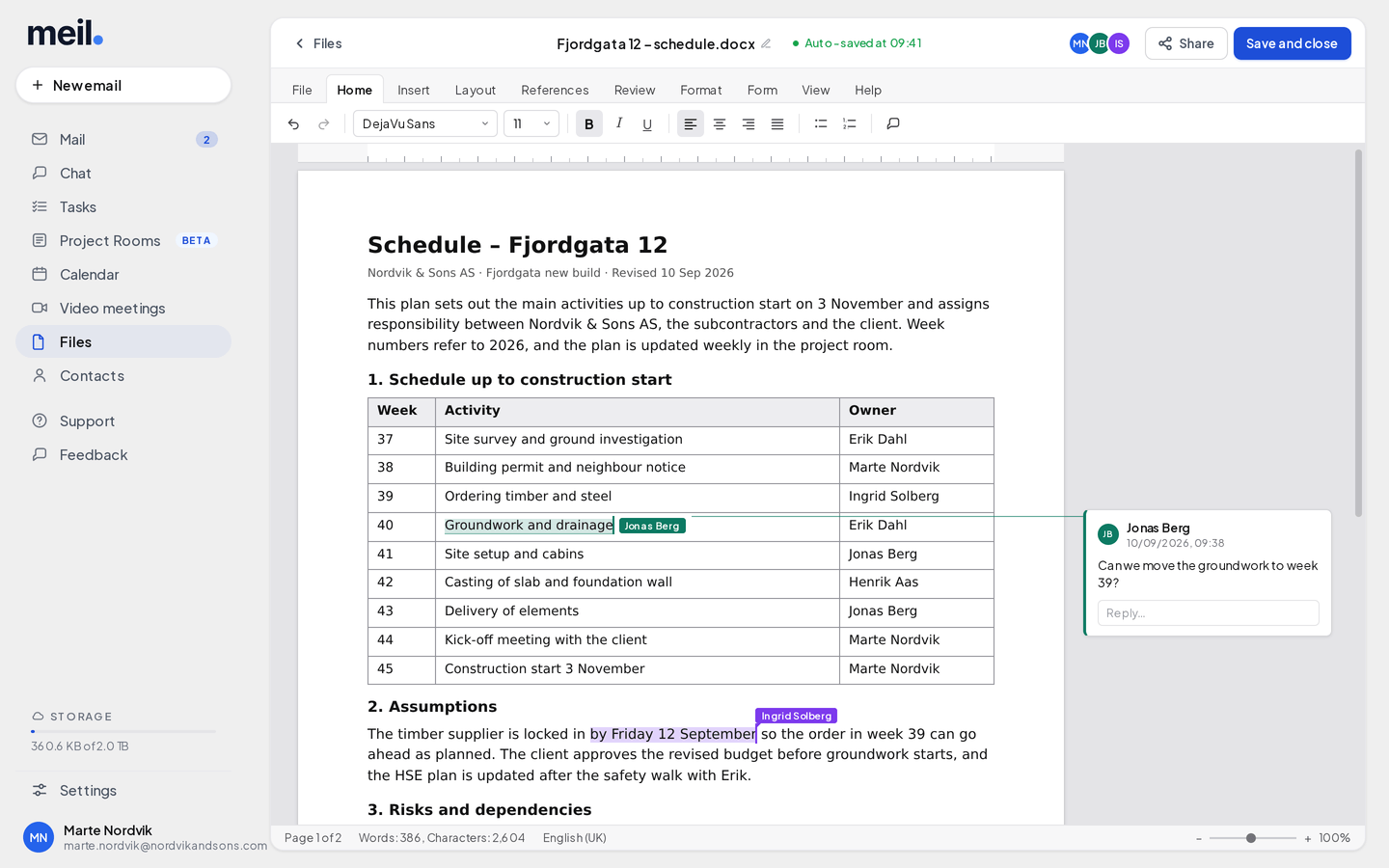Screen dimensions: 1389x868
Task: Open the Review tab
Action: pyautogui.click(x=635, y=90)
